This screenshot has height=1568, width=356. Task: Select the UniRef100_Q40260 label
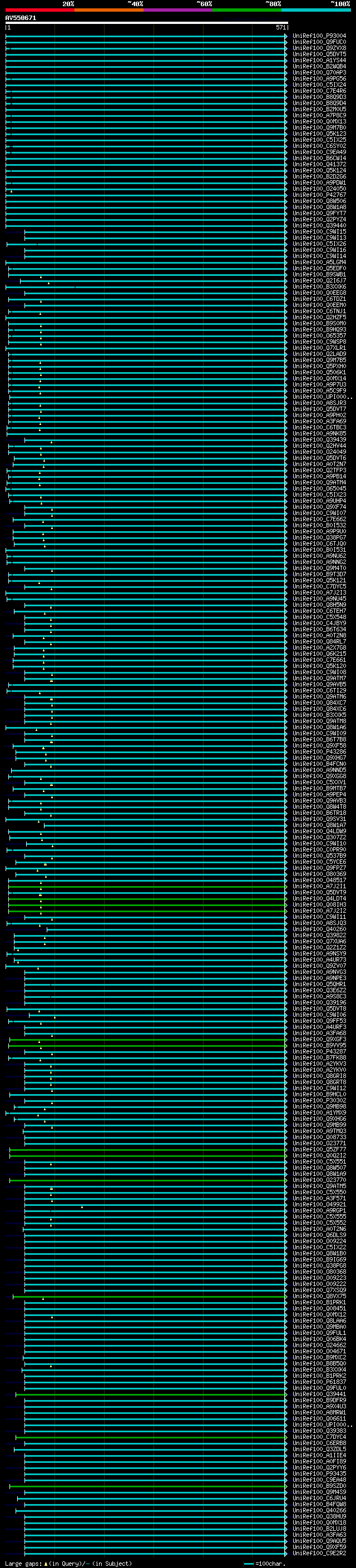pyautogui.click(x=319, y=929)
